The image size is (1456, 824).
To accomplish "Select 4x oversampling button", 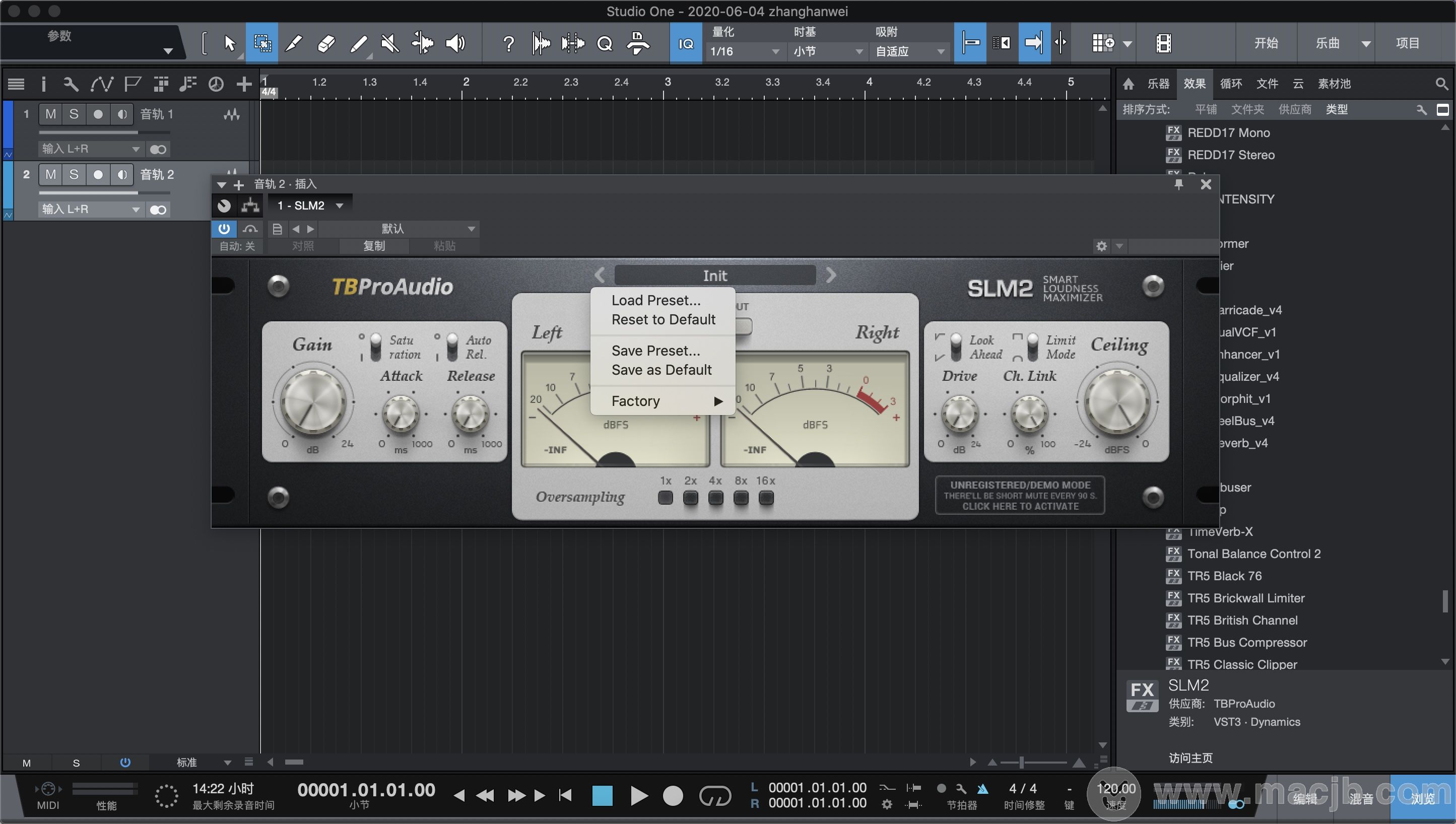I will point(715,498).
